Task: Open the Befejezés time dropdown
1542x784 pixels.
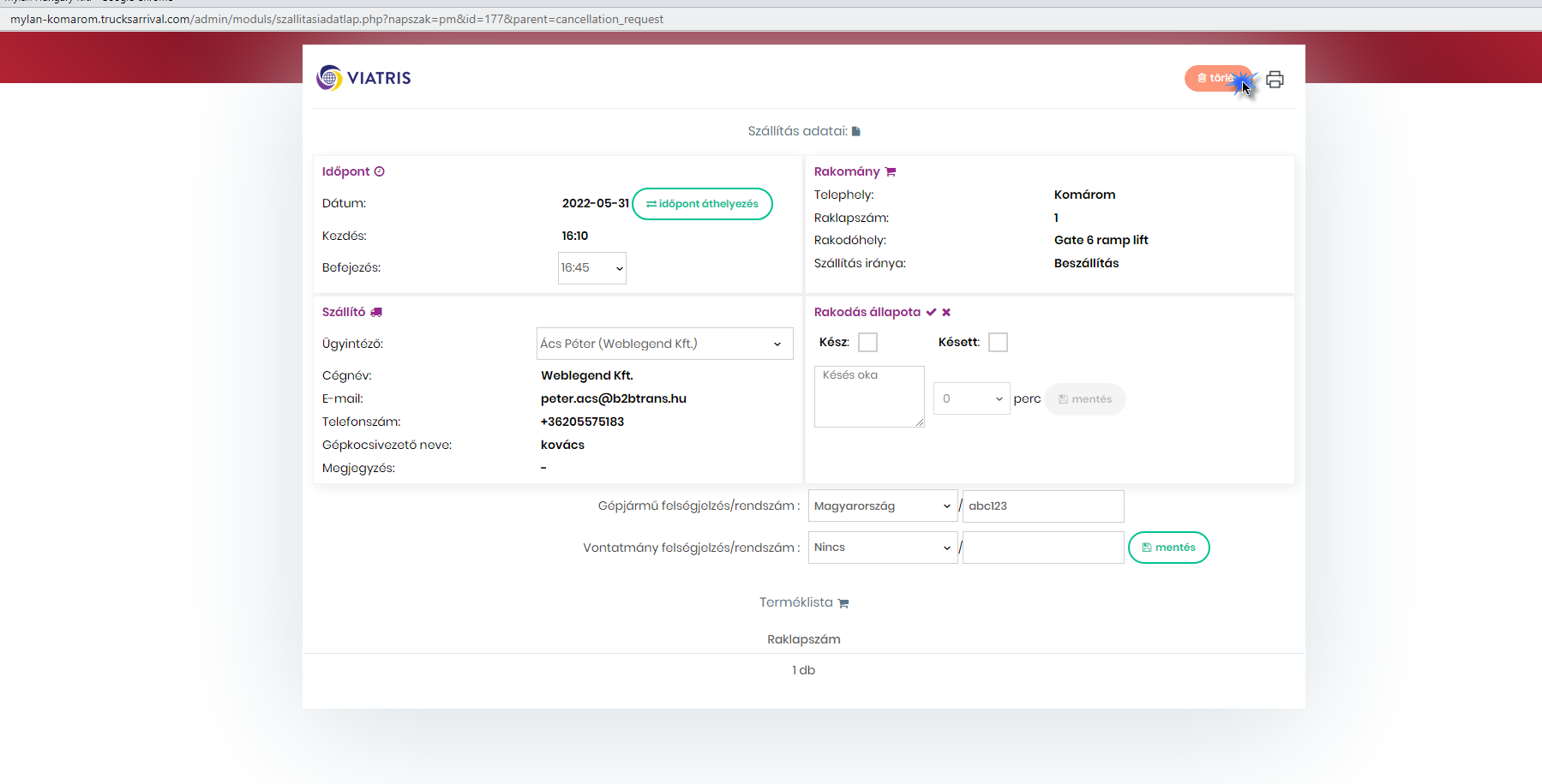Action: [591, 268]
